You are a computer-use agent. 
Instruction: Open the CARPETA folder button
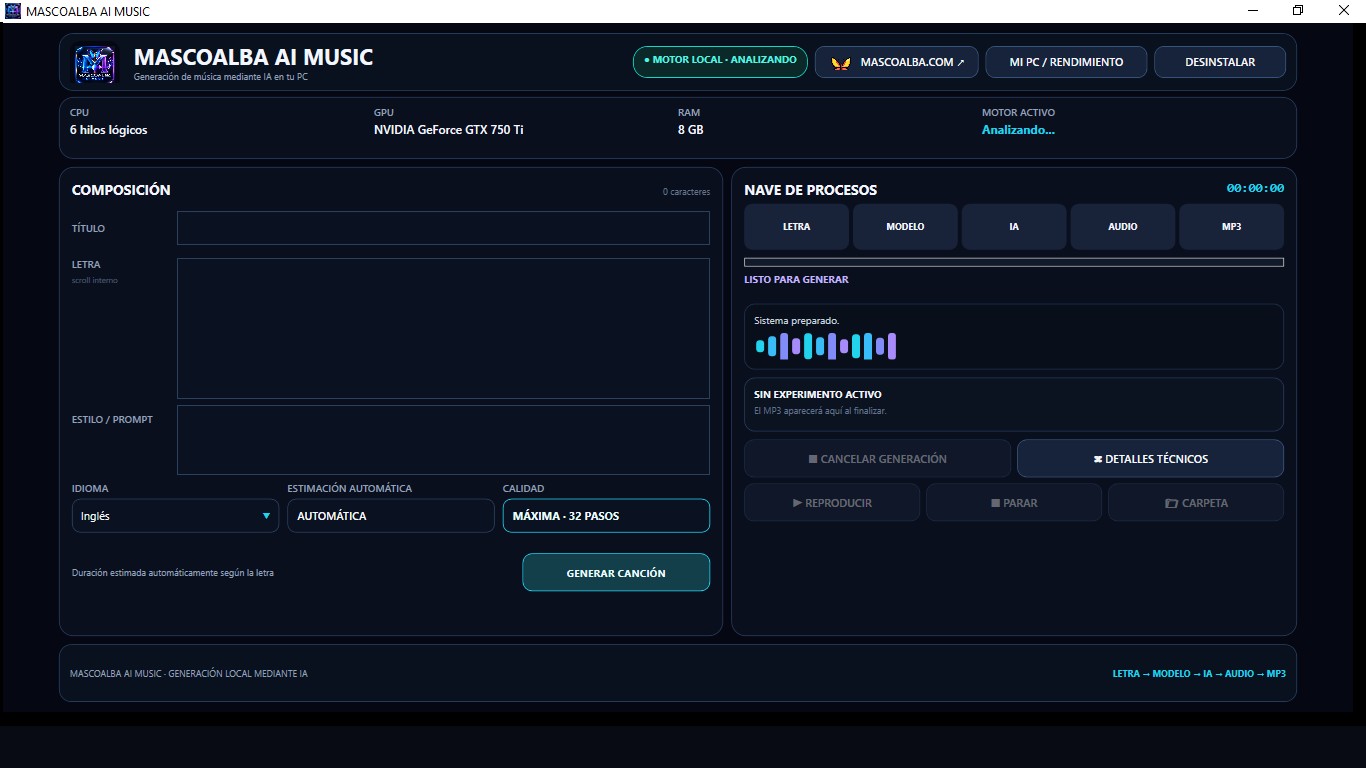[1196, 503]
